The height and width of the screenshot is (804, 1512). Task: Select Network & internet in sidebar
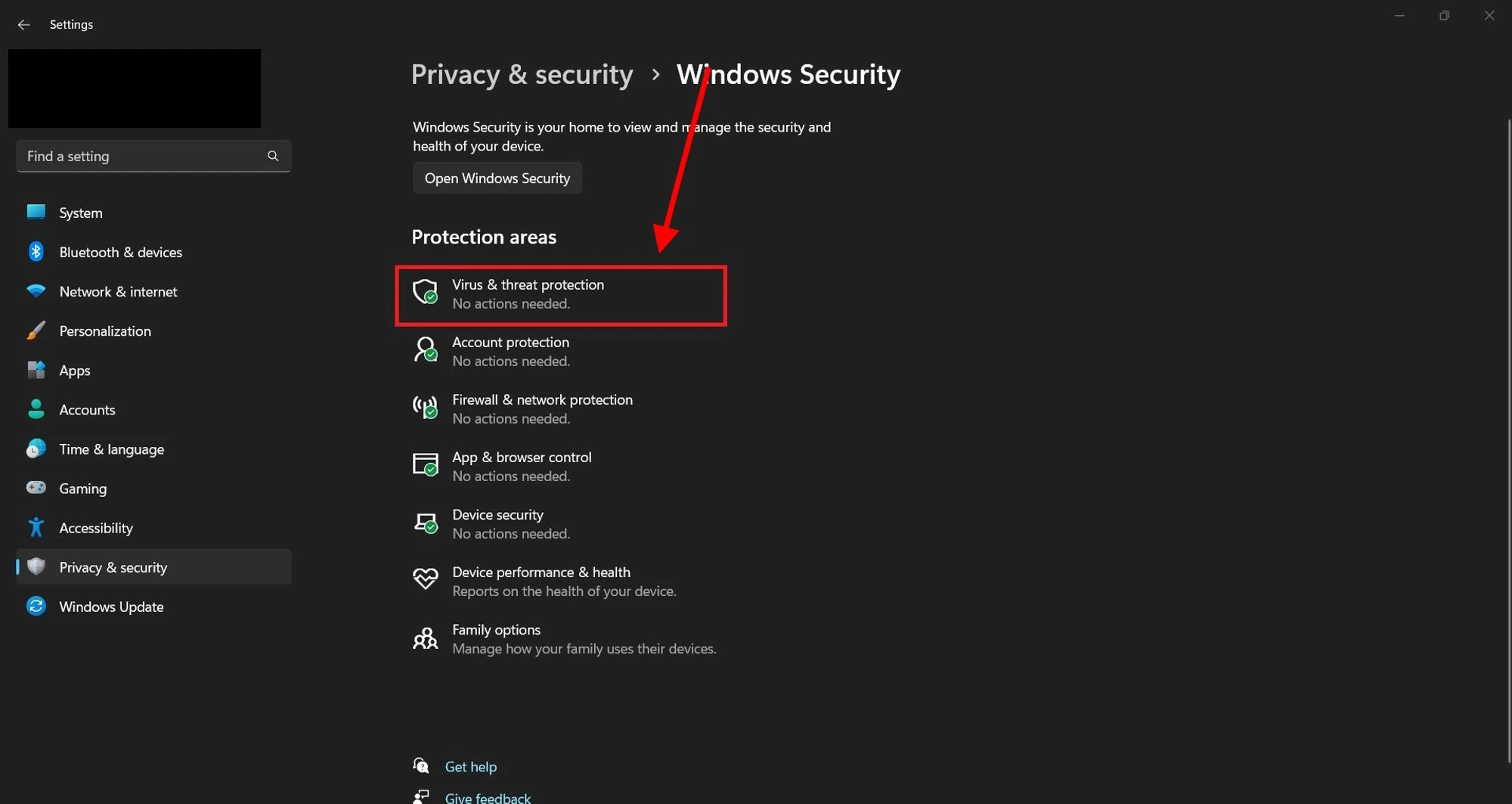[x=118, y=291]
